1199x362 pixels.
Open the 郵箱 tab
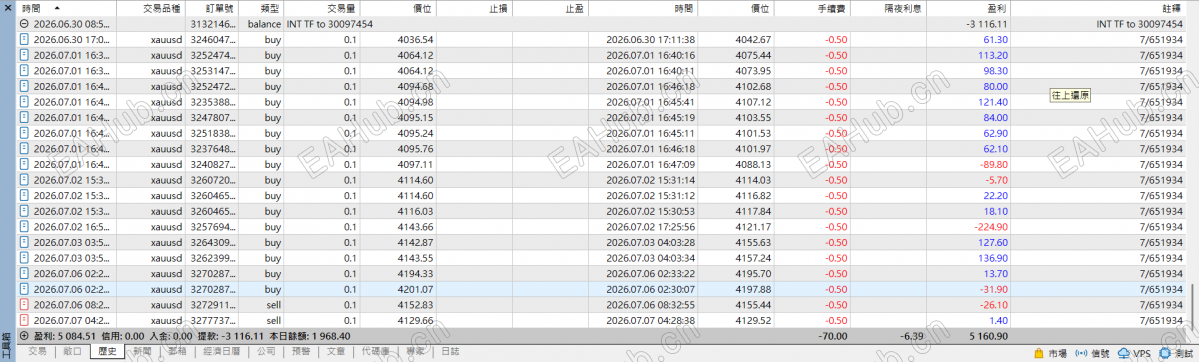click(x=177, y=352)
